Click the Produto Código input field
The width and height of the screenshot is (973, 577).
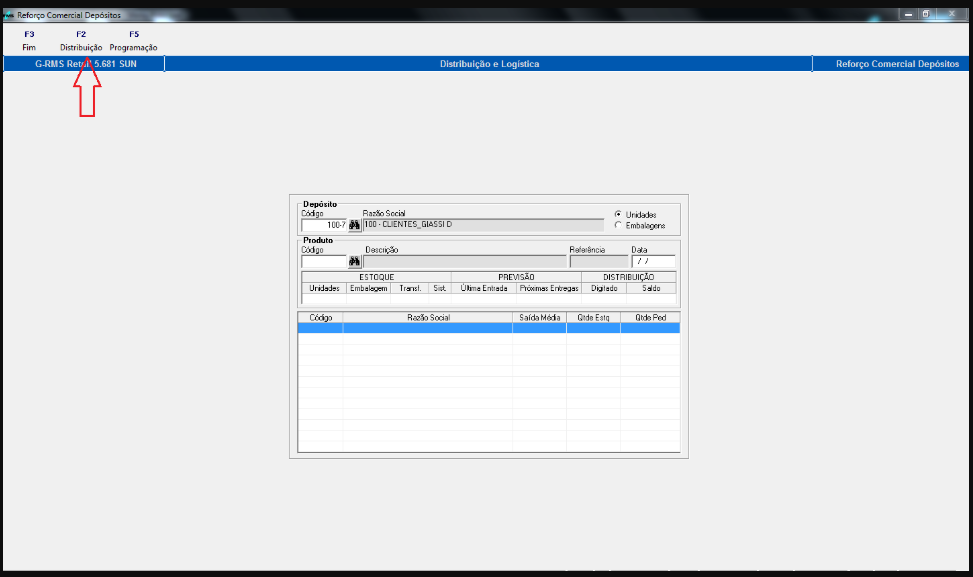(x=324, y=261)
